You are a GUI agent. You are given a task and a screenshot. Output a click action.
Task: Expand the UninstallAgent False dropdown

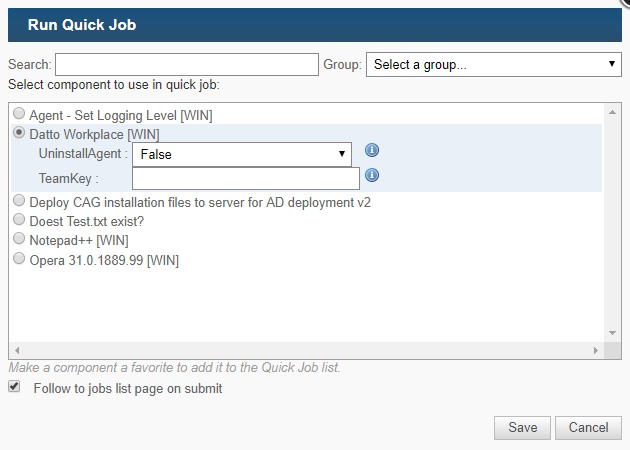242,154
